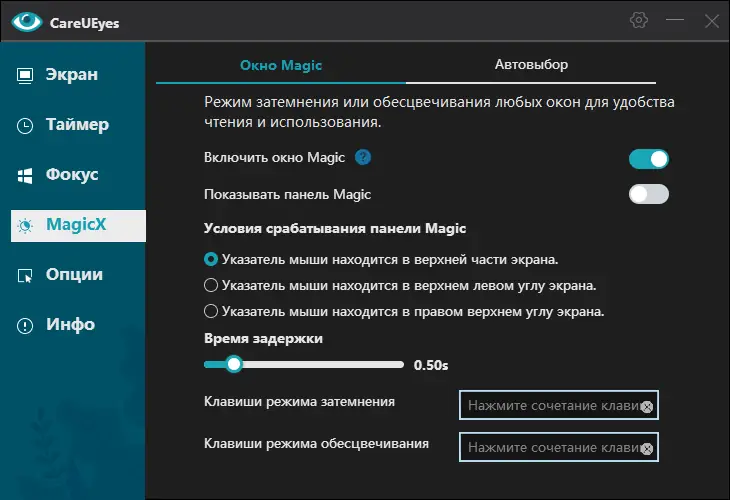Enable the Показывать панель Magic switch
The image size is (730, 500).
[648, 194]
